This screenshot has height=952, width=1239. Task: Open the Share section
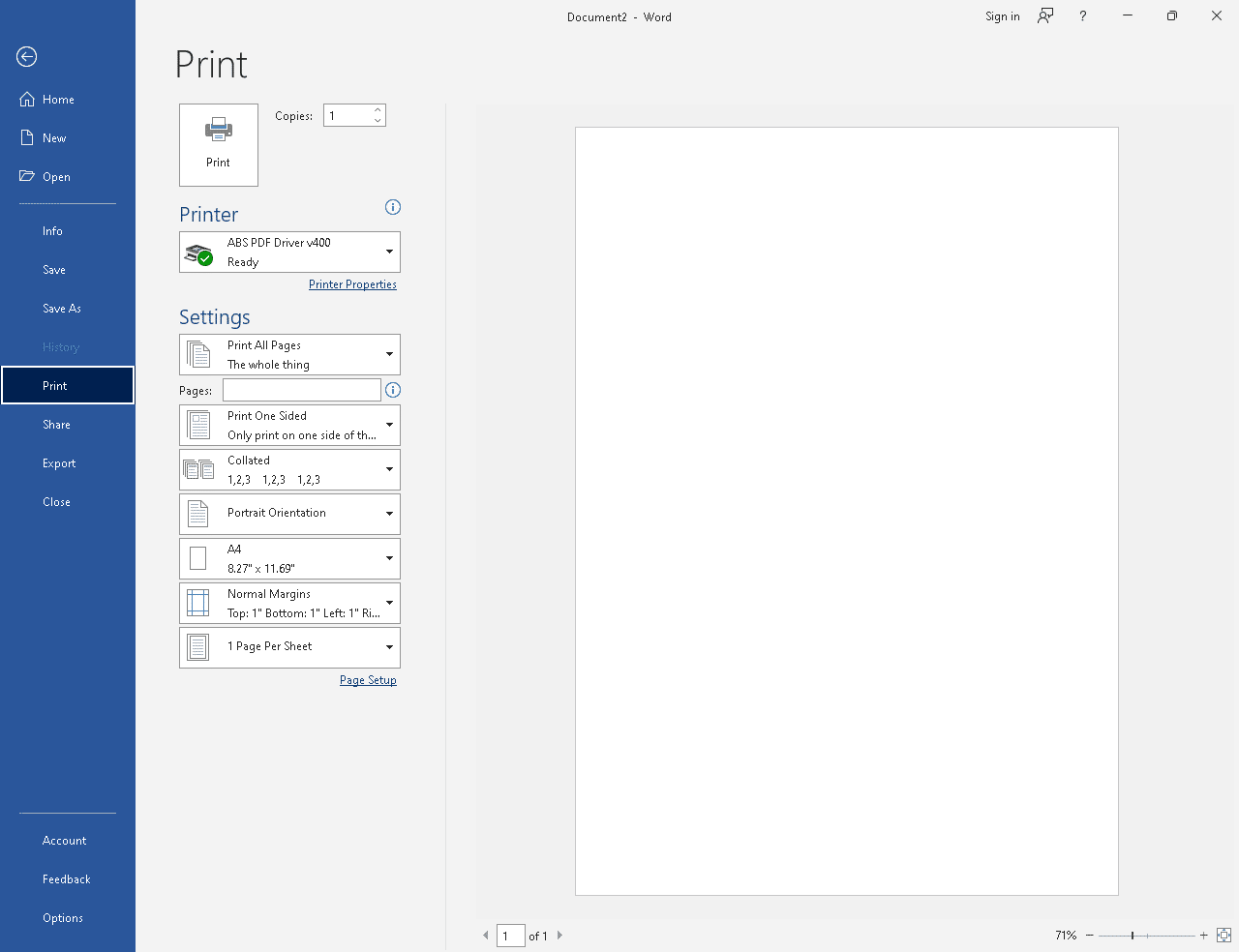68,425
